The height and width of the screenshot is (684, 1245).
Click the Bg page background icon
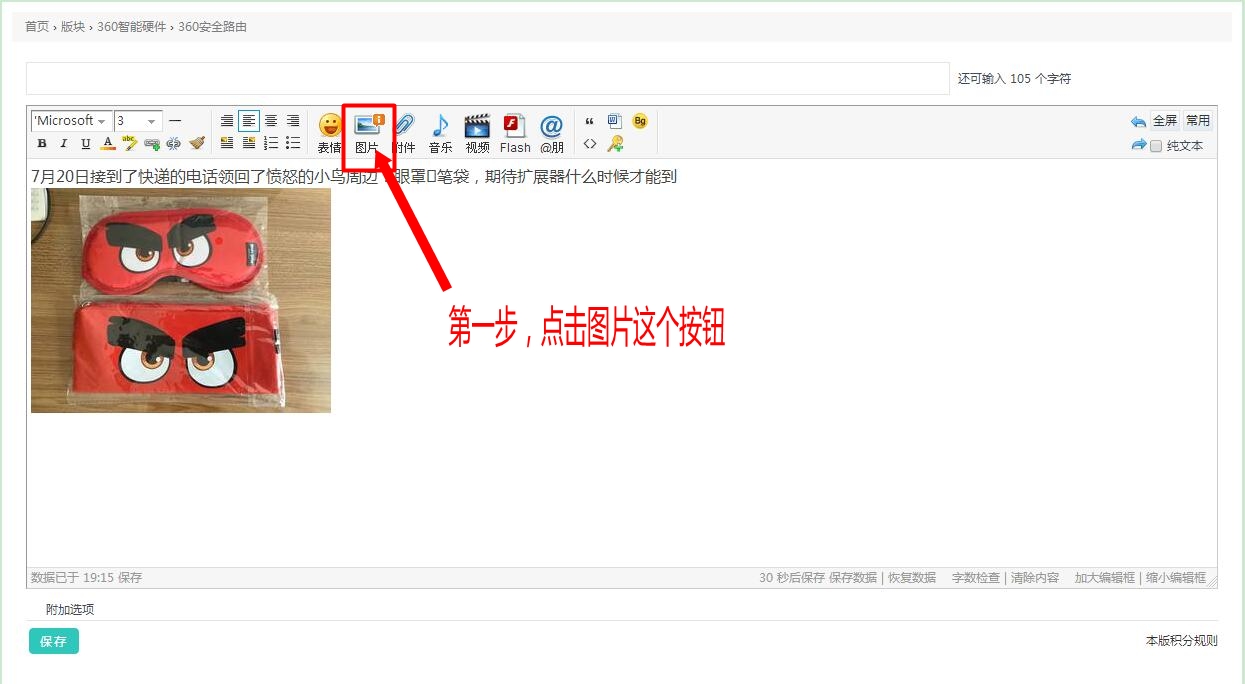point(640,121)
